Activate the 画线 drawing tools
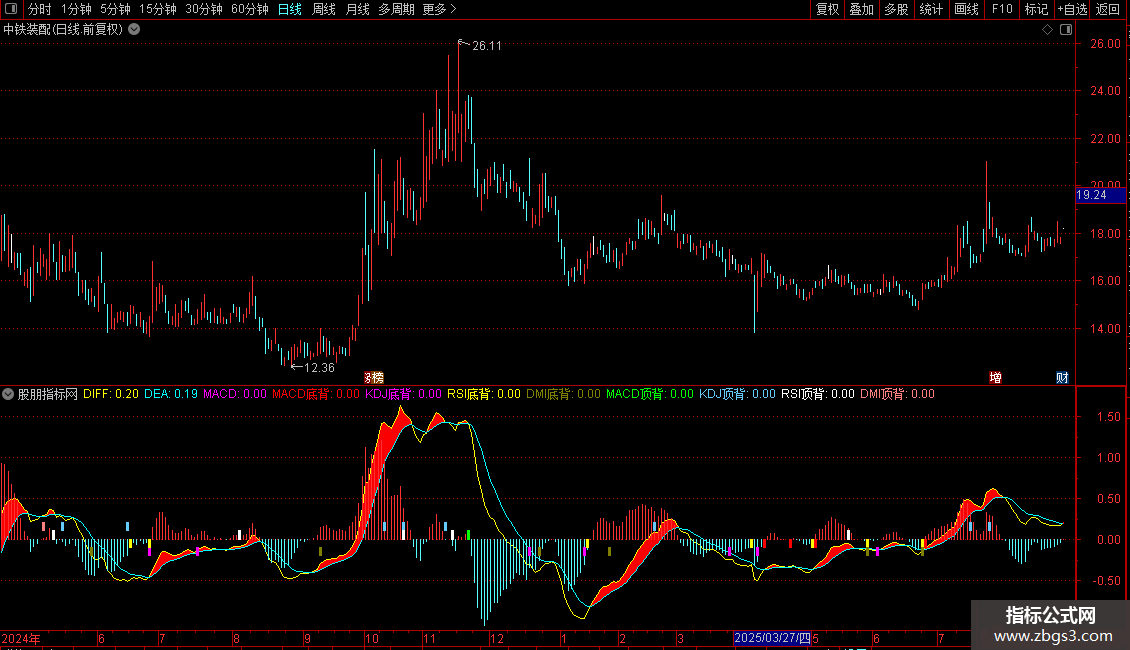 coord(966,9)
